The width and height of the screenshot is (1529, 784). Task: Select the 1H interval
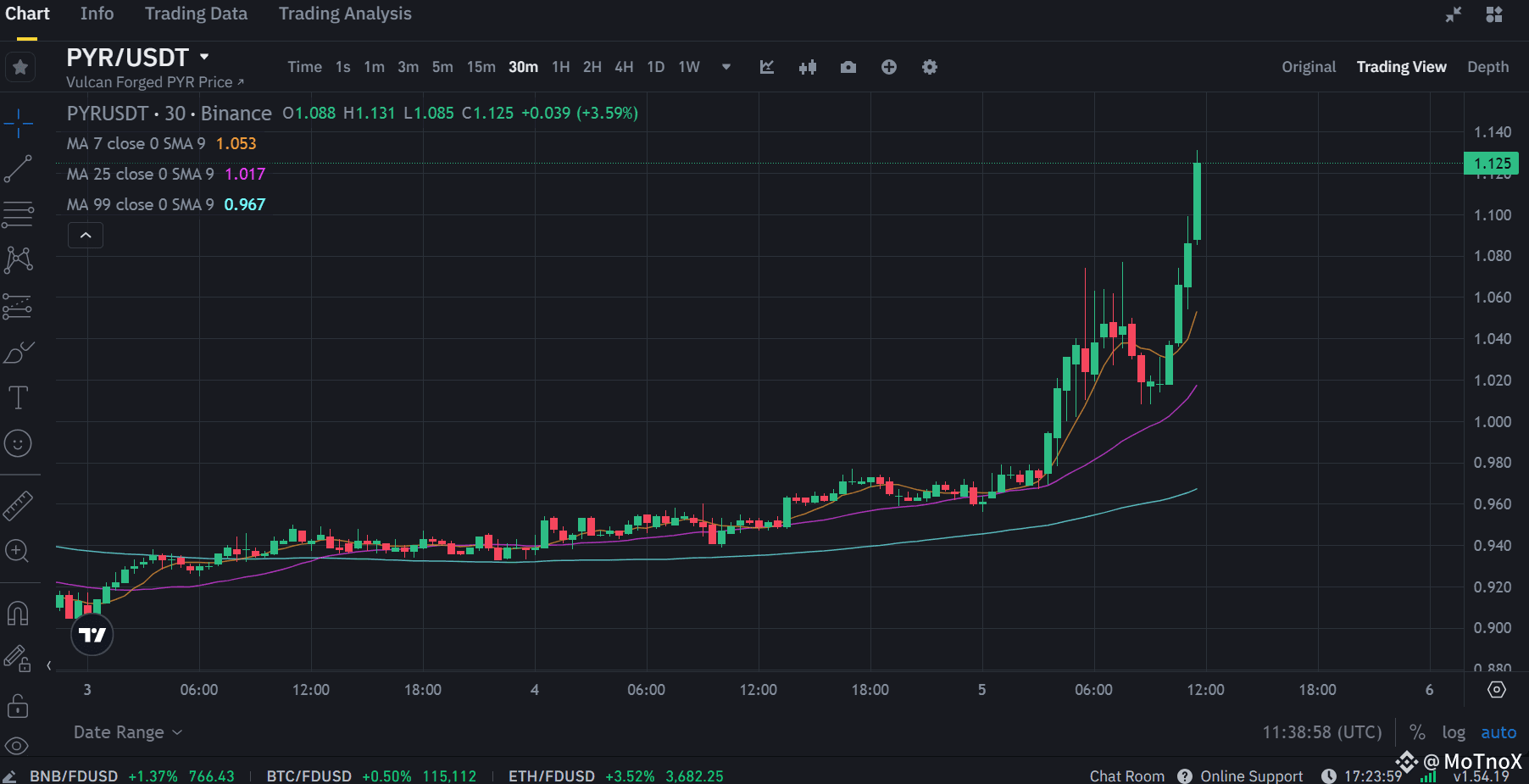pyautogui.click(x=560, y=67)
